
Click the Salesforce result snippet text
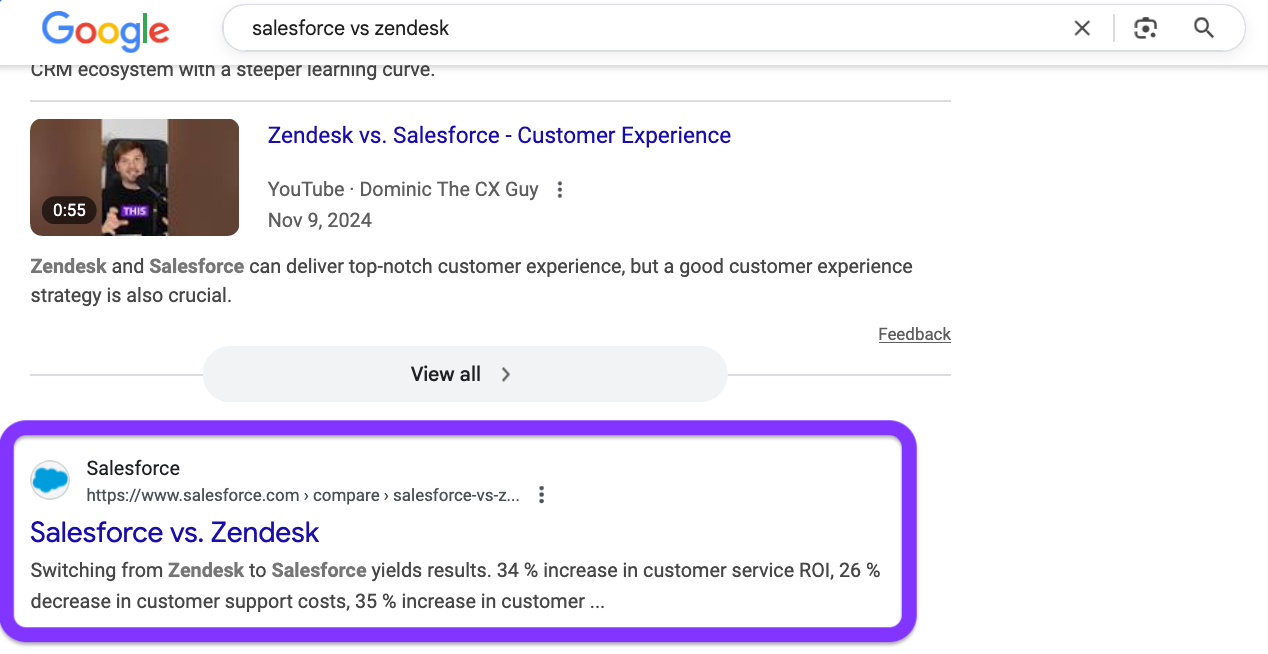455,586
